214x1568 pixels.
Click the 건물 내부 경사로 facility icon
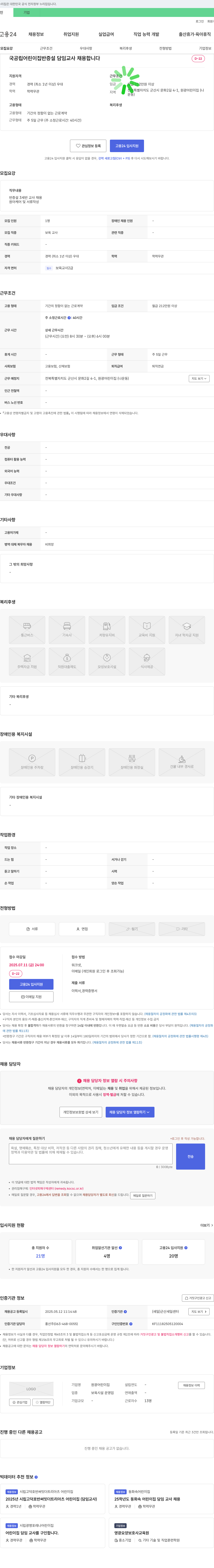(x=182, y=762)
